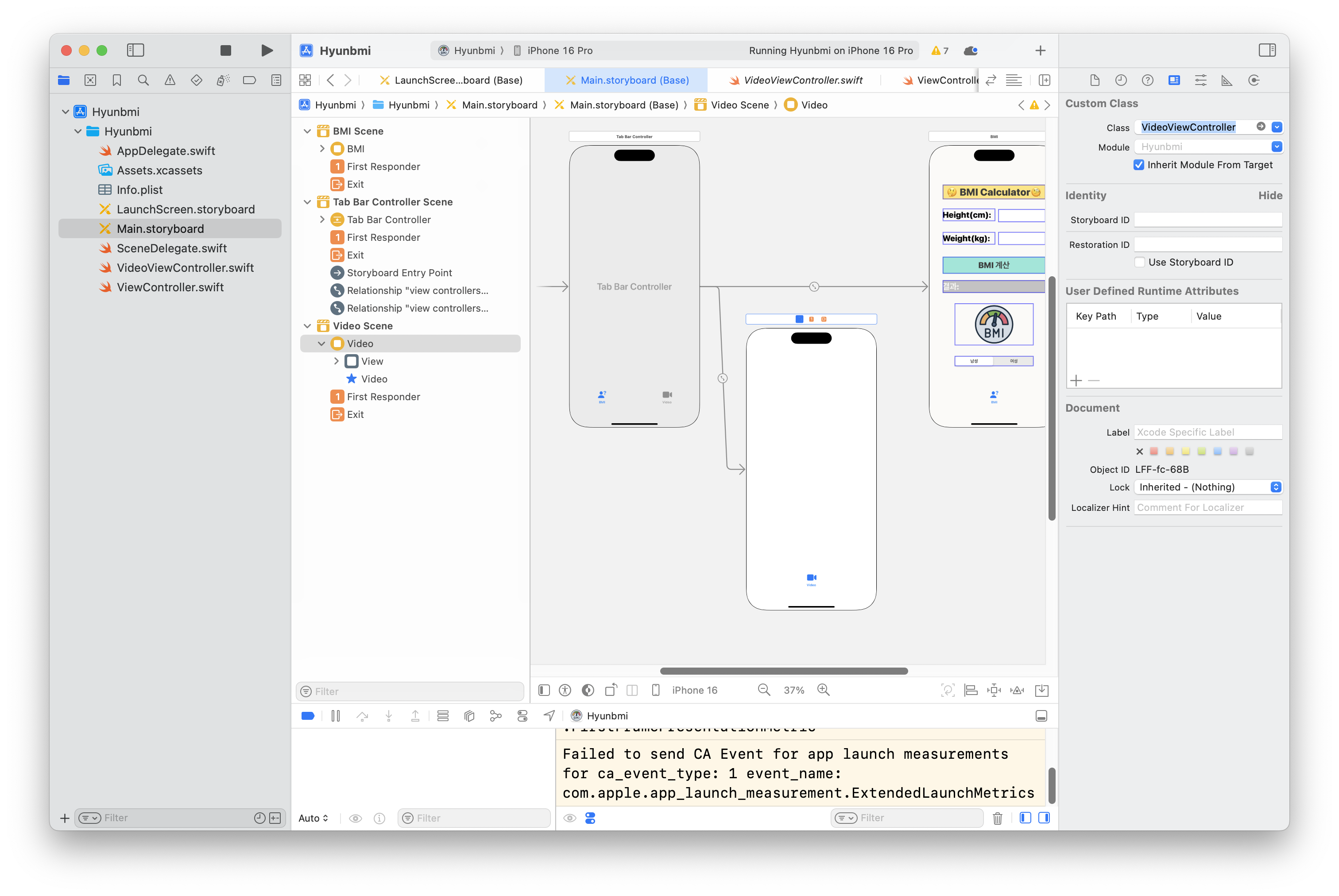Uncheck Inherit Module From Target
Viewport: 1339px width, 896px height.
coord(1139,165)
